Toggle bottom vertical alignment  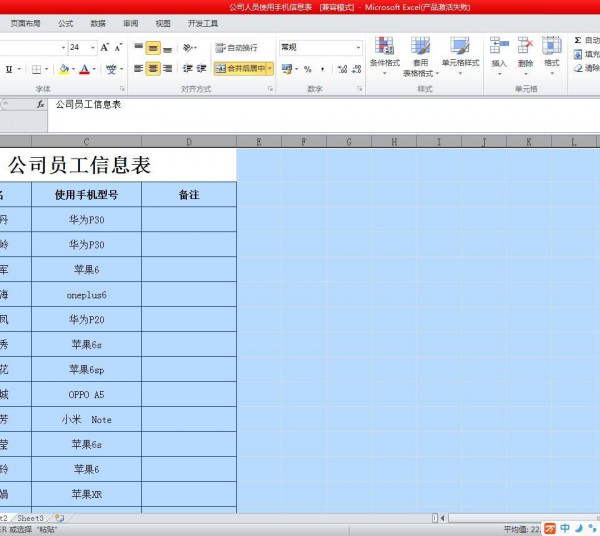pyautogui.click(x=167, y=48)
